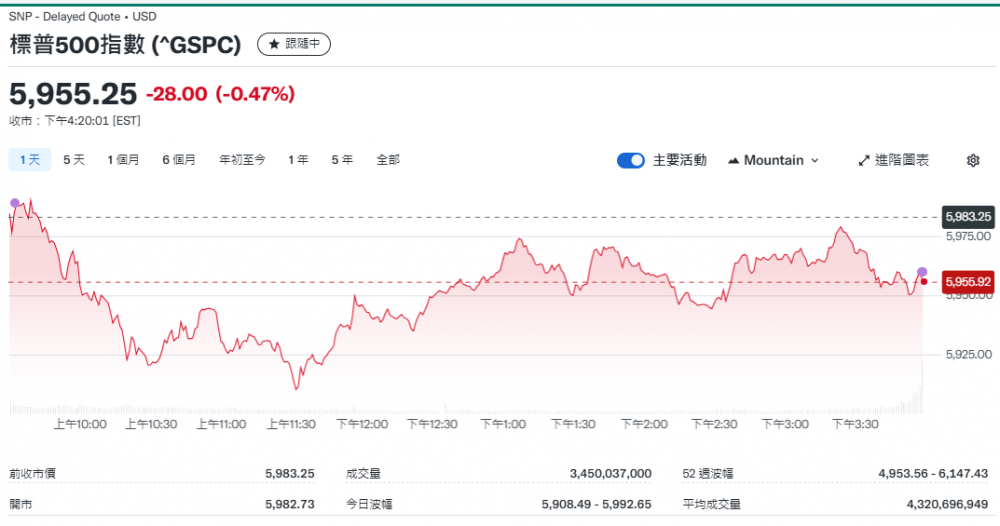Select the 1個月 range tab
The width and height of the screenshot is (1000, 526).
(124, 159)
